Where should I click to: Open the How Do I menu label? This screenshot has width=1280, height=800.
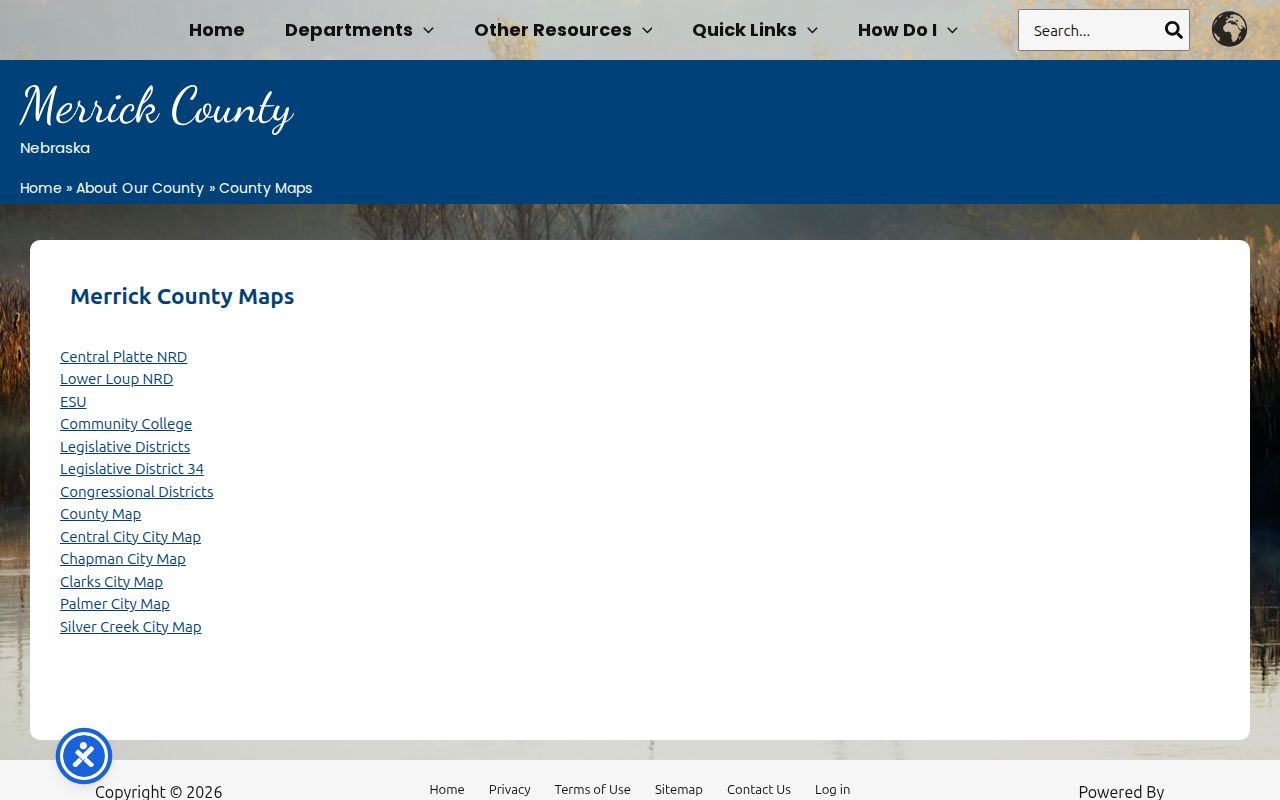[x=897, y=30]
